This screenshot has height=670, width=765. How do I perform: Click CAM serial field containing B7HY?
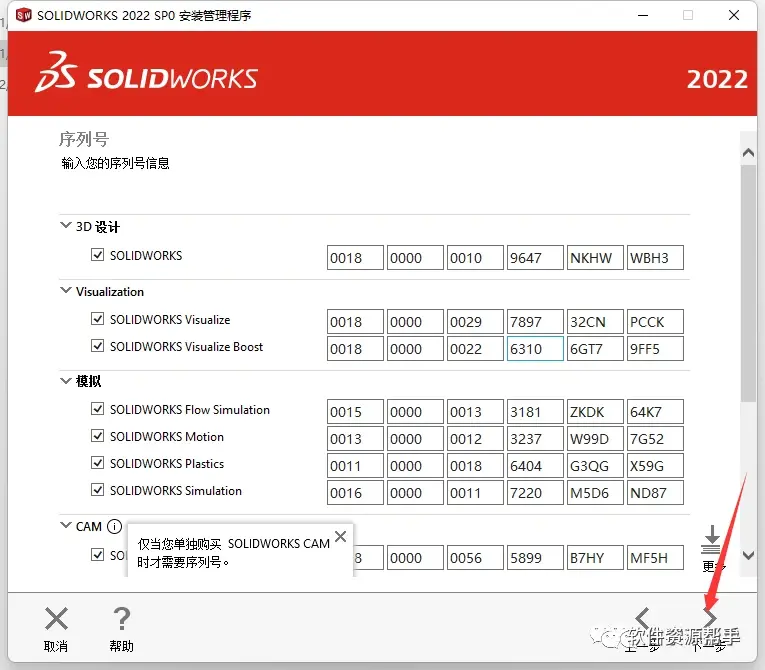click(x=595, y=558)
